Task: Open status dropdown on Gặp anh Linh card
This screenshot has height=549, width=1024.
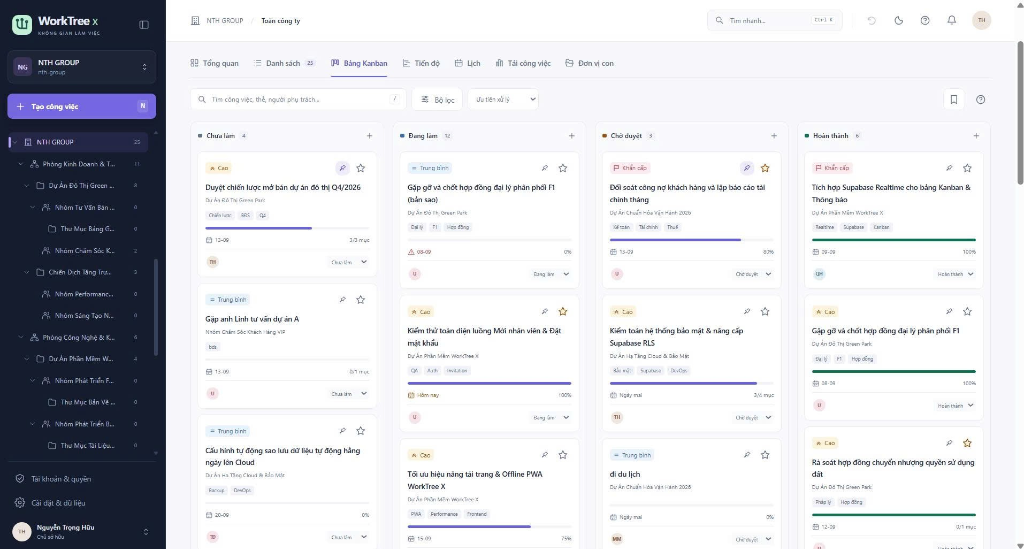Action: coord(349,394)
